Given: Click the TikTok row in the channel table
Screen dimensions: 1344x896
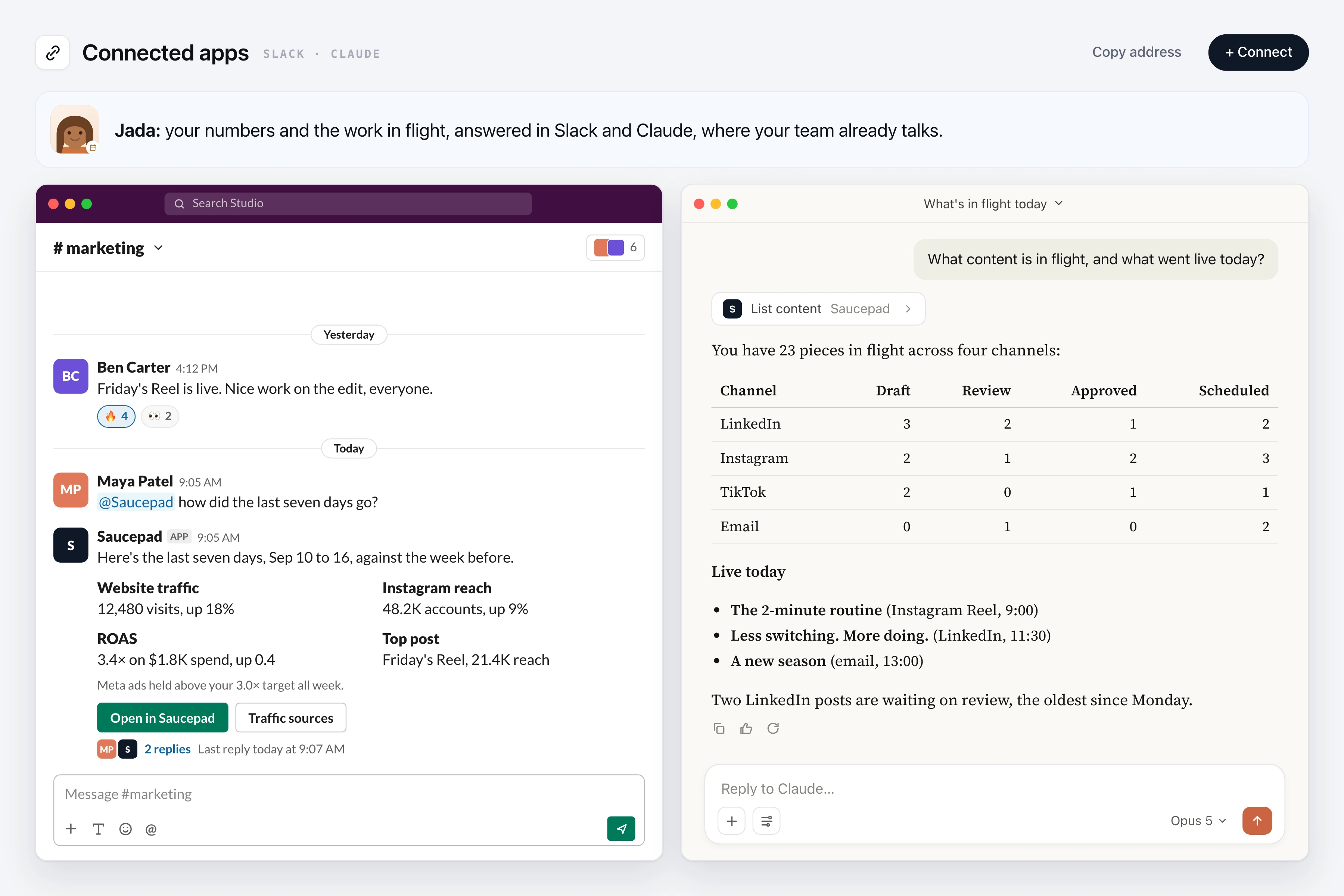Looking at the screenshot, I should pyautogui.click(x=994, y=492).
